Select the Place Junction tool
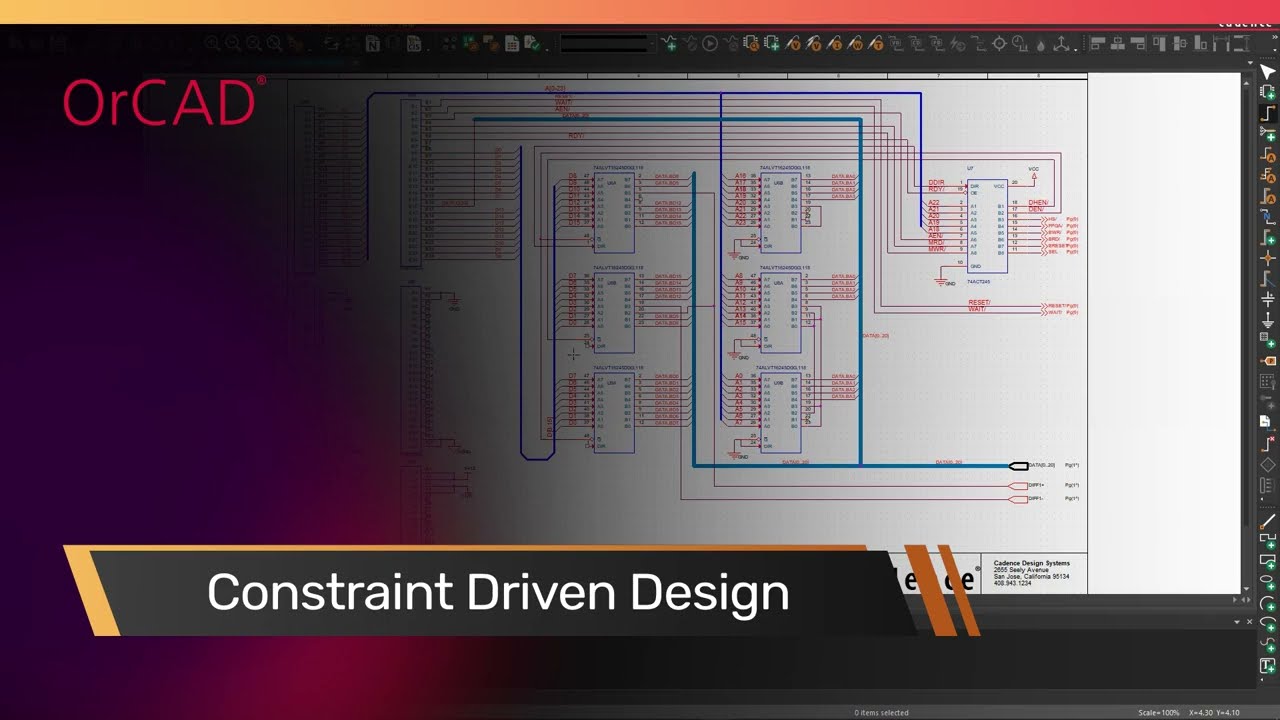The height and width of the screenshot is (720, 1280). pos(1268,258)
